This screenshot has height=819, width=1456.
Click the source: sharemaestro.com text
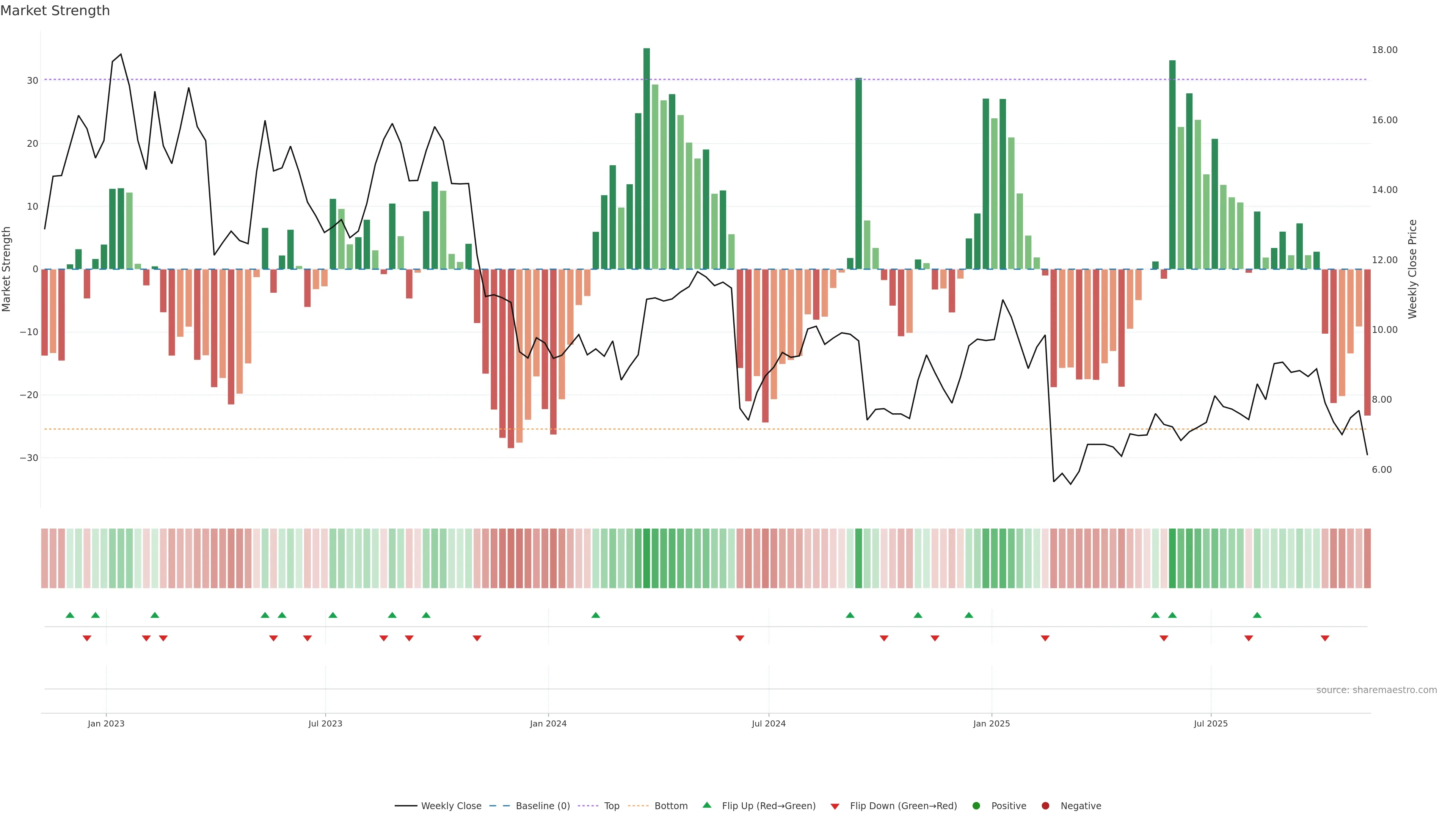pos(1376,690)
